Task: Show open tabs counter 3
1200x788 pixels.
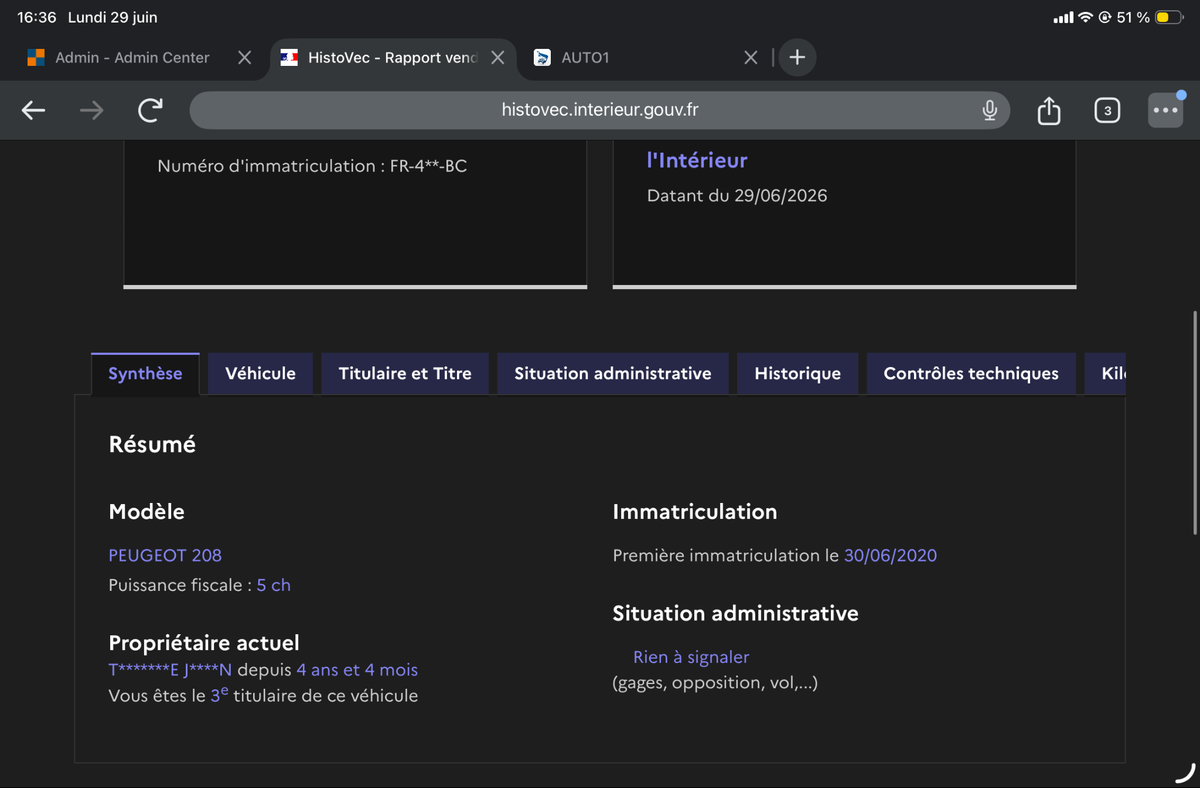Action: coord(1107,111)
